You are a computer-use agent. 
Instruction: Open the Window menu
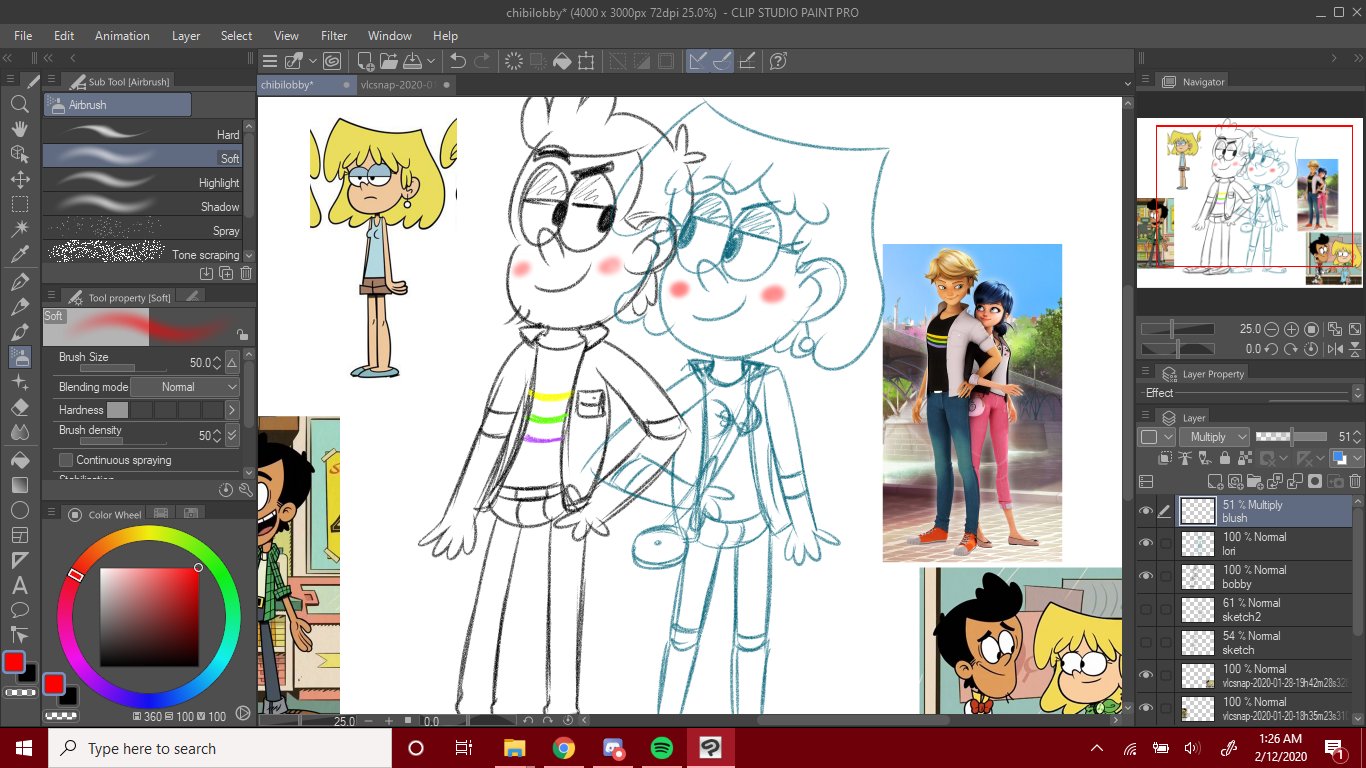click(x=390, y=36)
